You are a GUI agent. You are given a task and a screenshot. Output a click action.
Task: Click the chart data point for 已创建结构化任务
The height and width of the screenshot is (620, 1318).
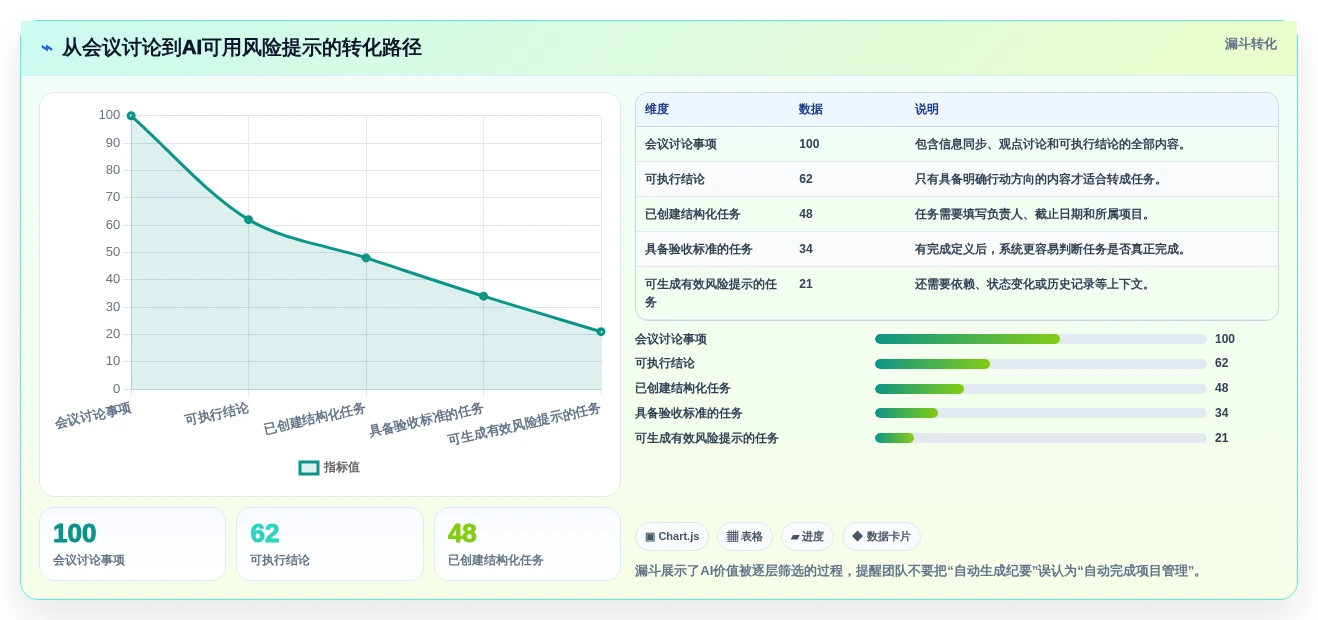(x=366, y=258)
